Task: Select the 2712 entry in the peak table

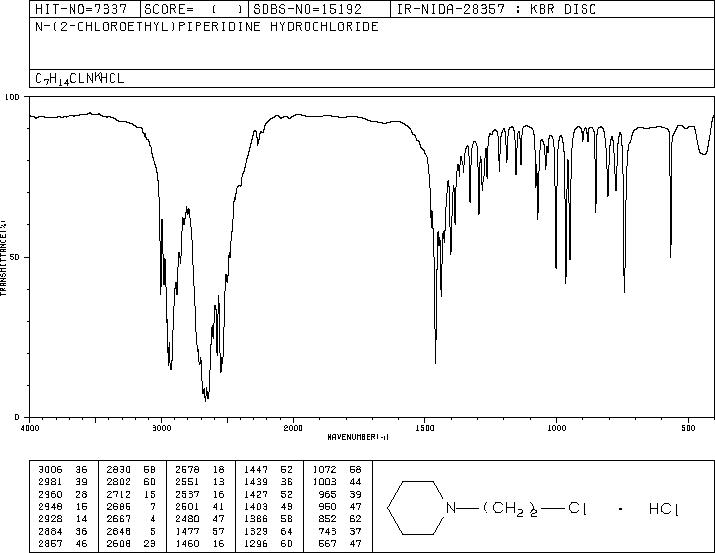Action: 131,495
